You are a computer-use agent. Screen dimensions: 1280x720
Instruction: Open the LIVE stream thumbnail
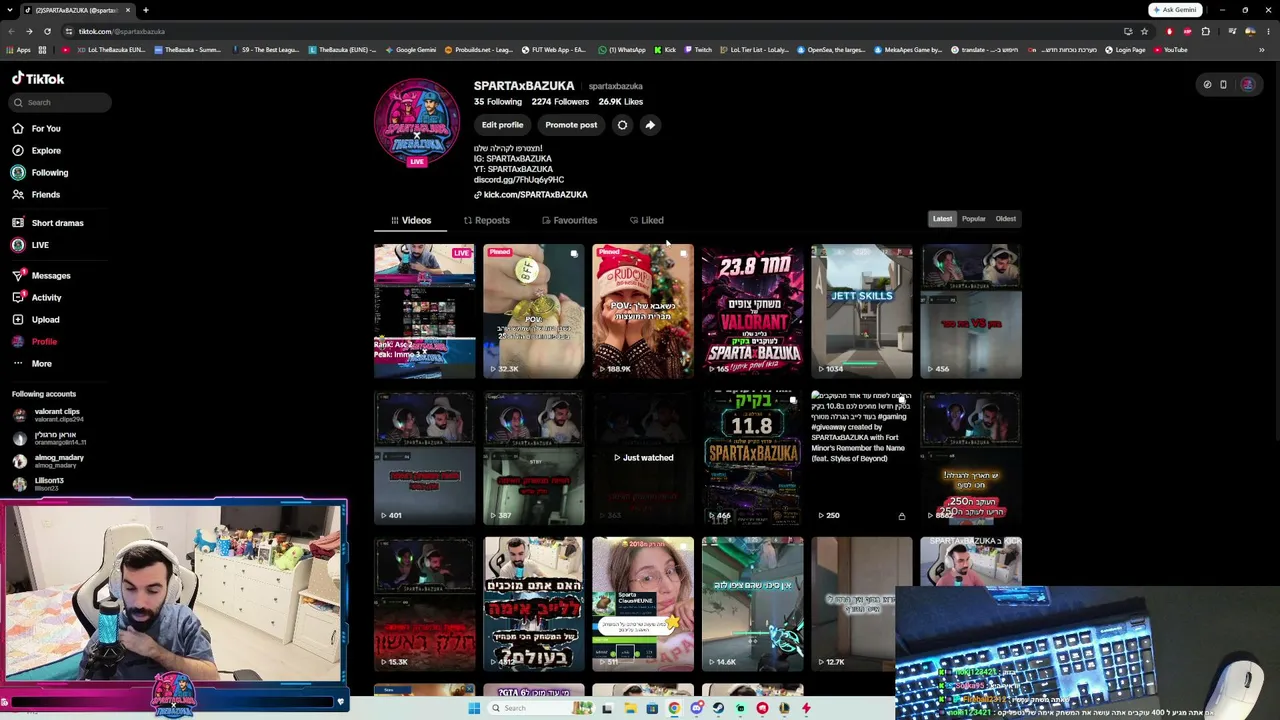(x=424, y=312)
